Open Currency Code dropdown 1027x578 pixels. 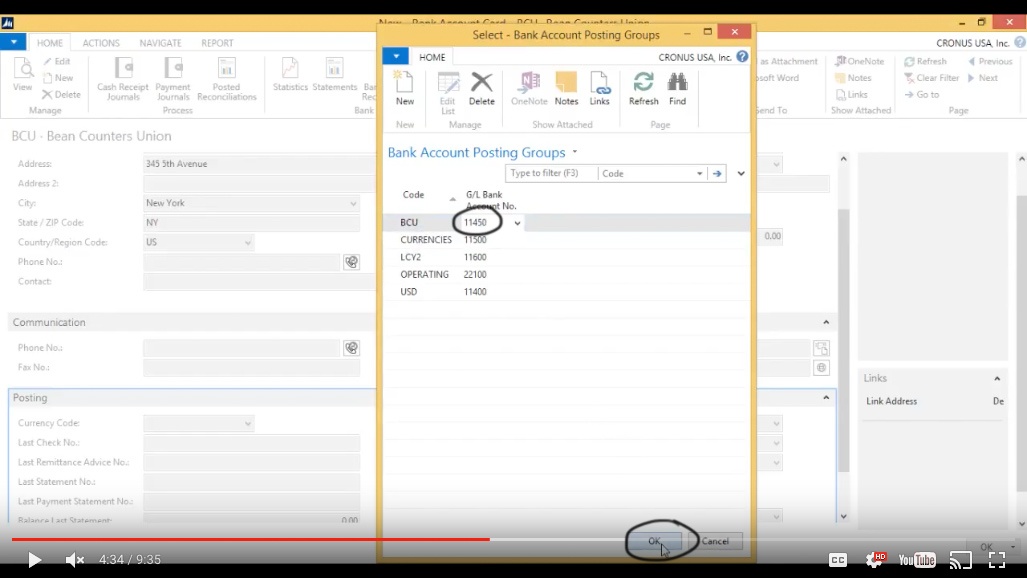[248, 424]
